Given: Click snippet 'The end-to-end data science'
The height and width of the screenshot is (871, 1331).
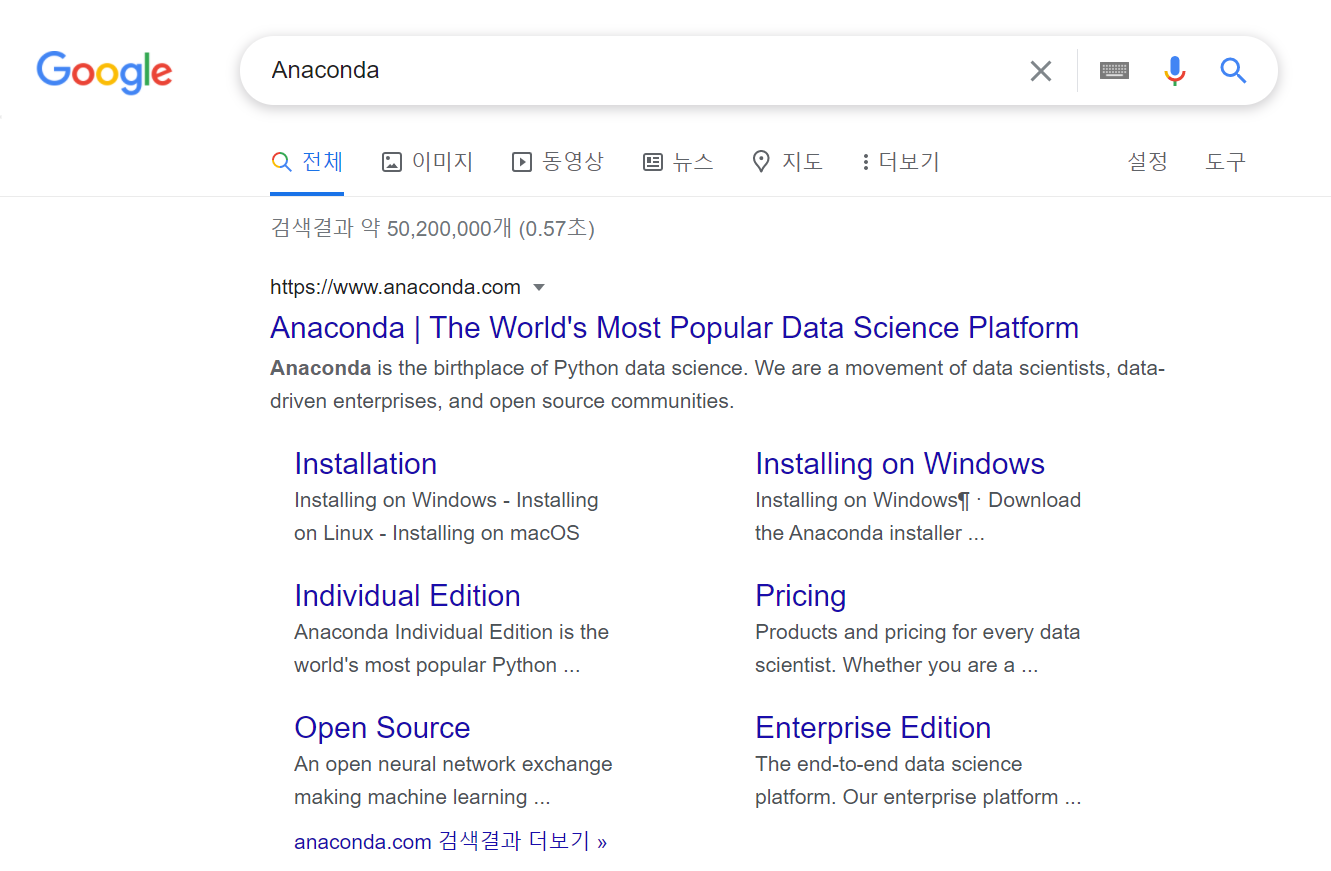Looking at the screenshot, I should coord(888,764).
